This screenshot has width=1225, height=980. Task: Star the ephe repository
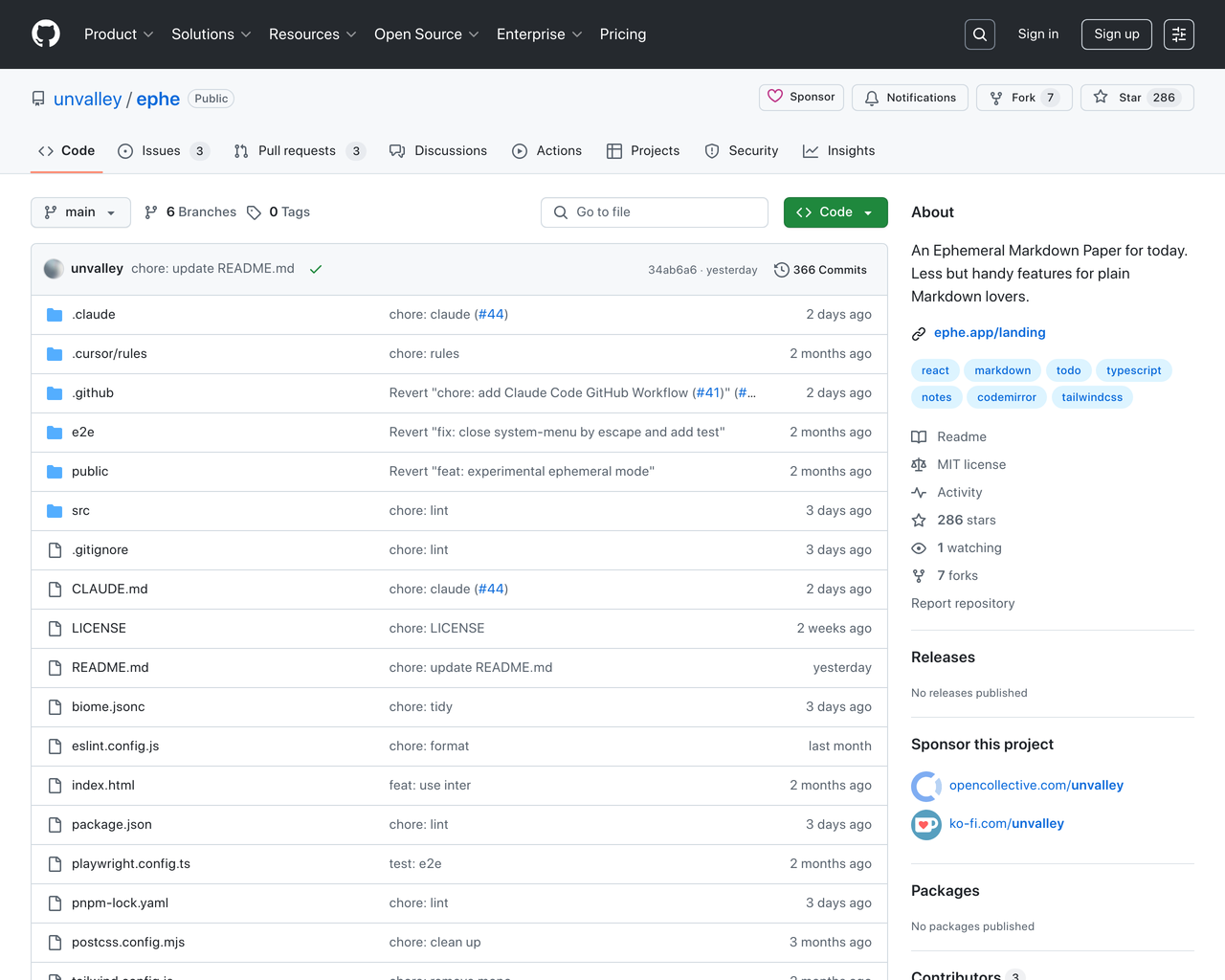tap(1137, 98)
